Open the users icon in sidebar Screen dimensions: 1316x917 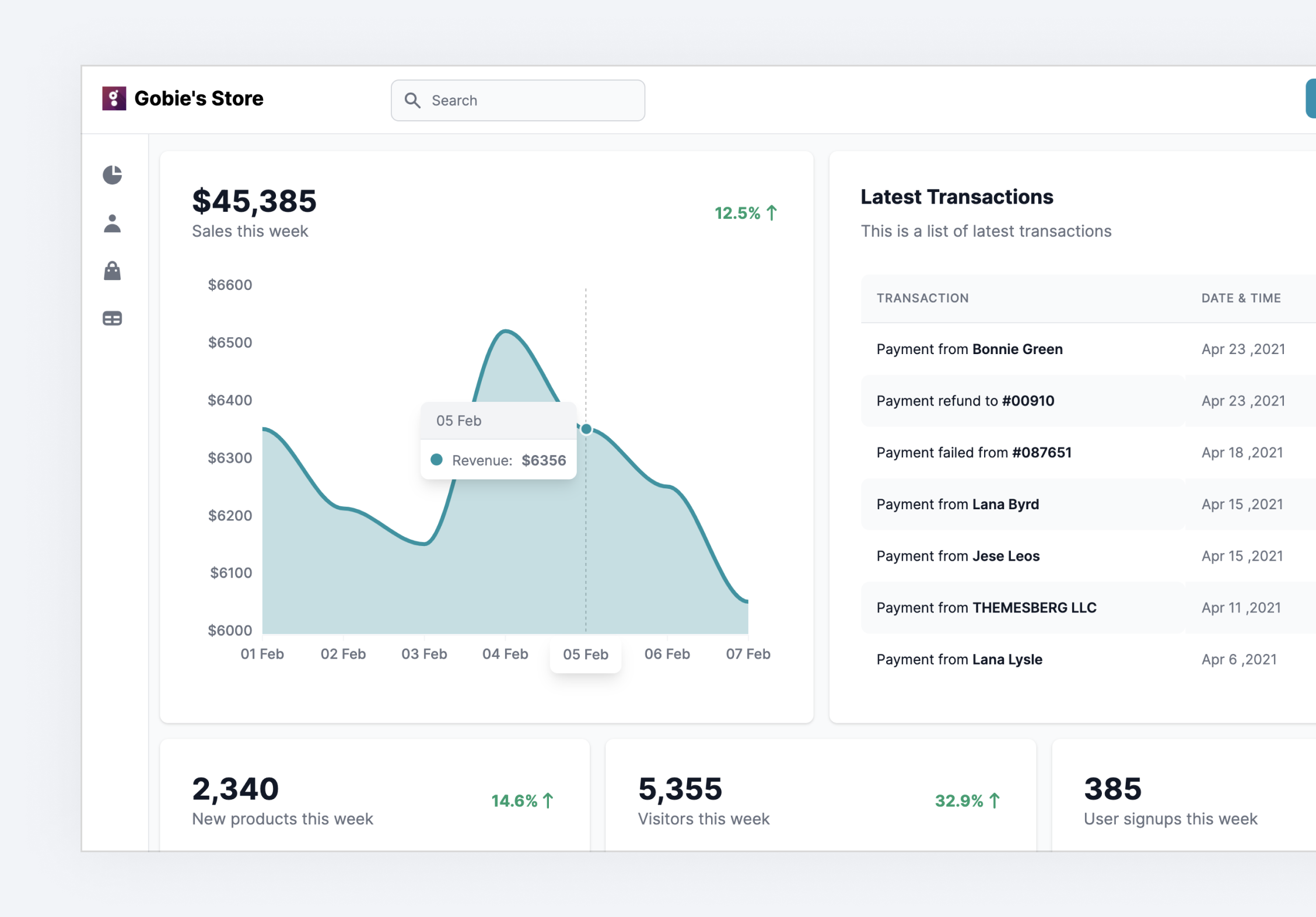pos(112,223)
